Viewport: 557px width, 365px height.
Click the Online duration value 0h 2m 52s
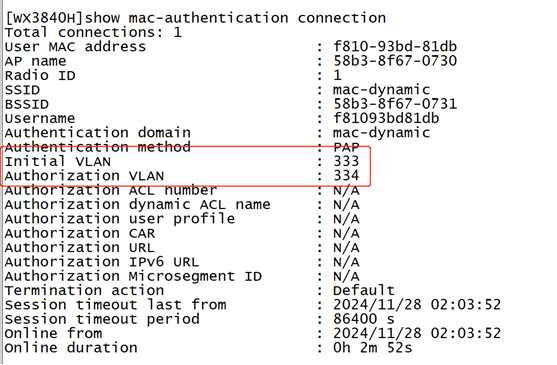(373, 348)
